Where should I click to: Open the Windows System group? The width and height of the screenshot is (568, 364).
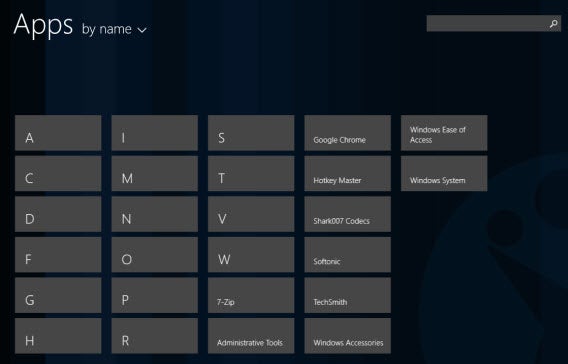[x=444, y=173]
